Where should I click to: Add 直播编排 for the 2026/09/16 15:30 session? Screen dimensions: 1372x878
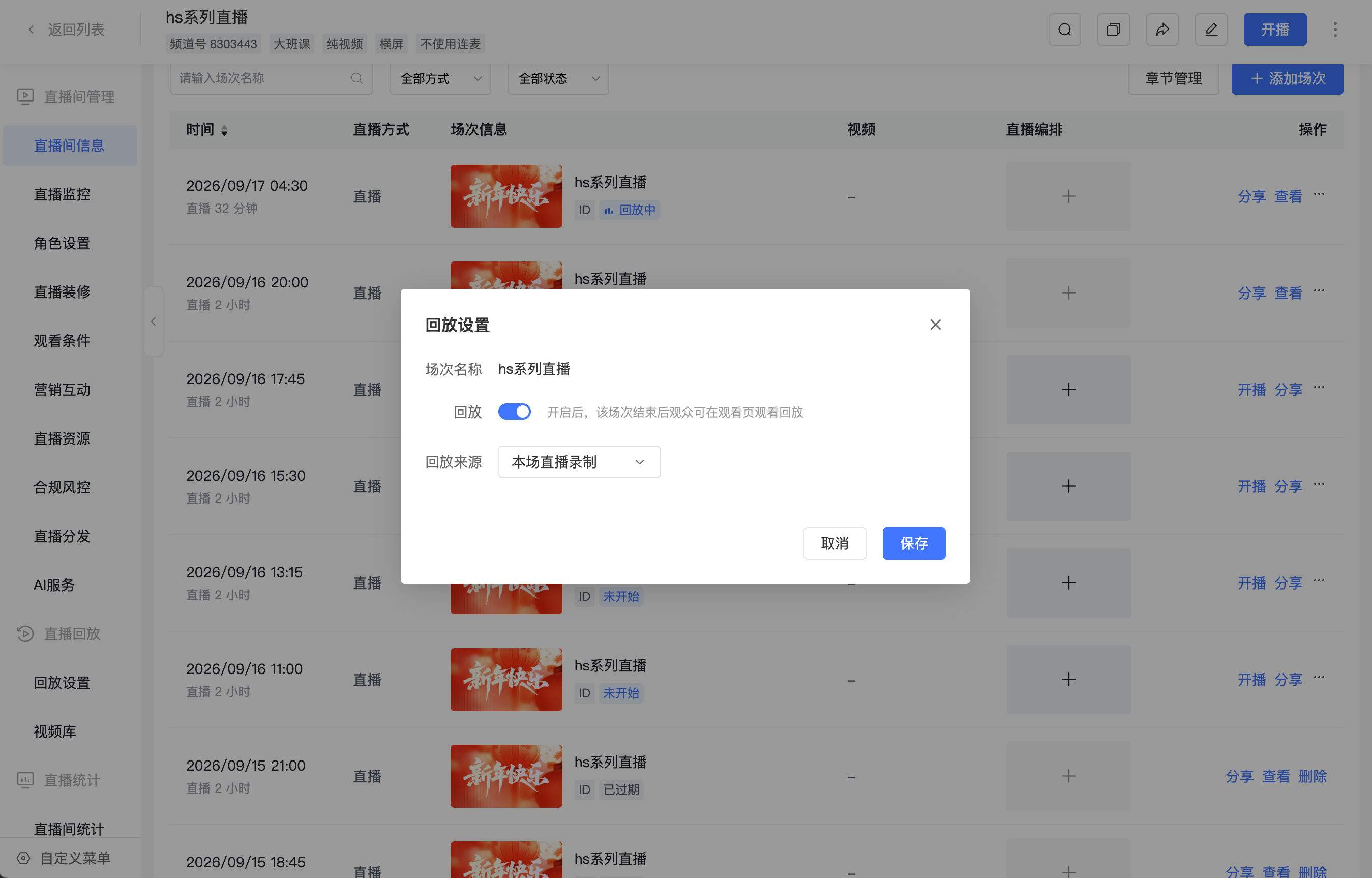tap(1068, 486)
